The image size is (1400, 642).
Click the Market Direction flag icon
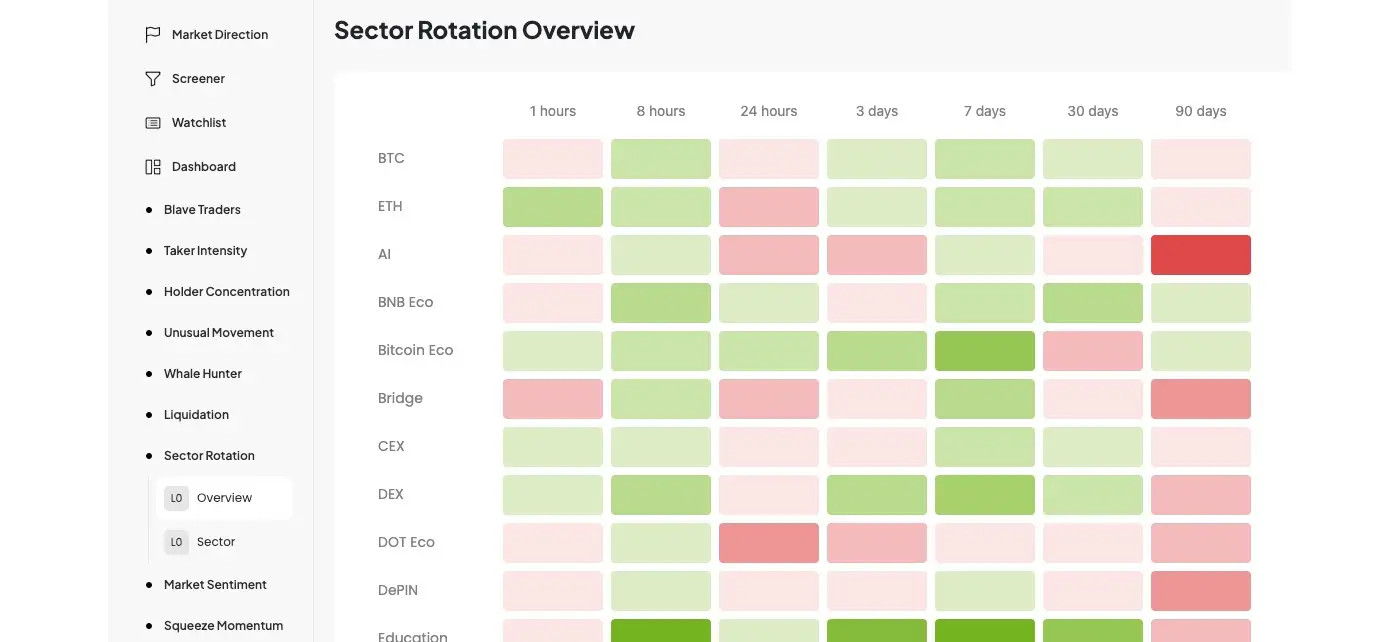[x=153, y=35]
